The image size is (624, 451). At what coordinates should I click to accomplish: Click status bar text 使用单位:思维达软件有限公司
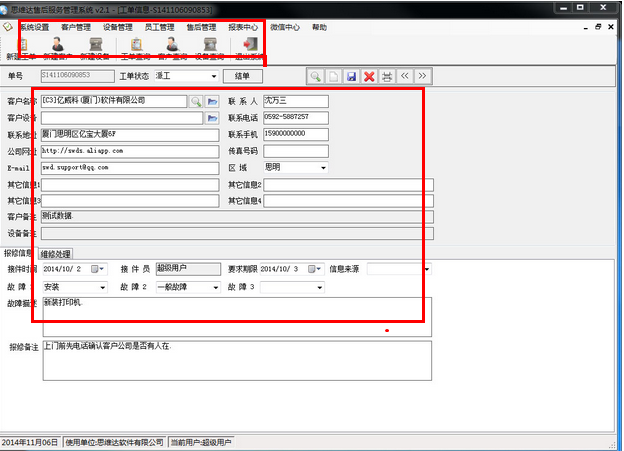tap(115, 443)
